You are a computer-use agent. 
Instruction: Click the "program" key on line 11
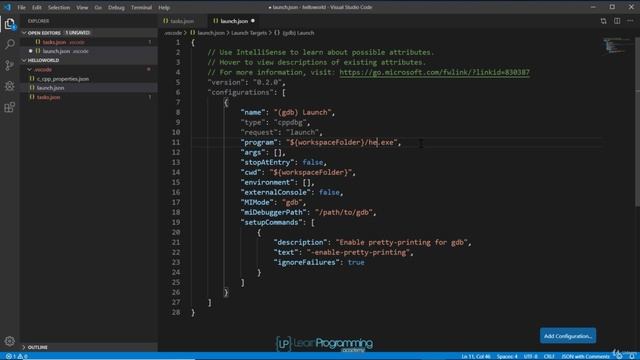pyautogui.click(x=259, y=142)
